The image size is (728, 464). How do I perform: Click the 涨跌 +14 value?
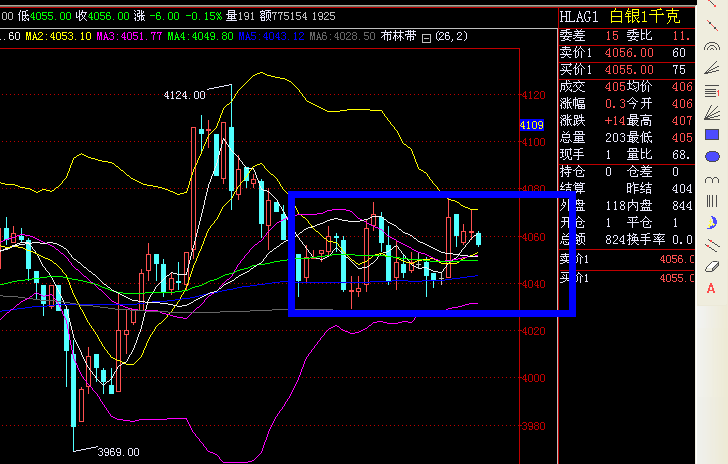pyautogui.click(x=615, y=121)
